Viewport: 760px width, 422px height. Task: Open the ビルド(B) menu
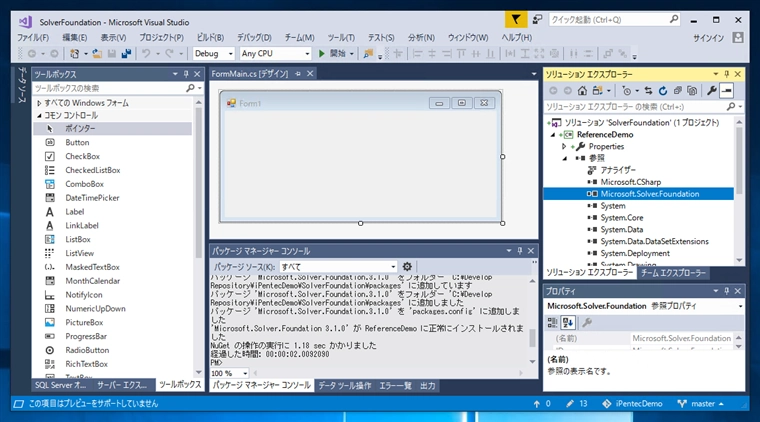coord(210,37)
